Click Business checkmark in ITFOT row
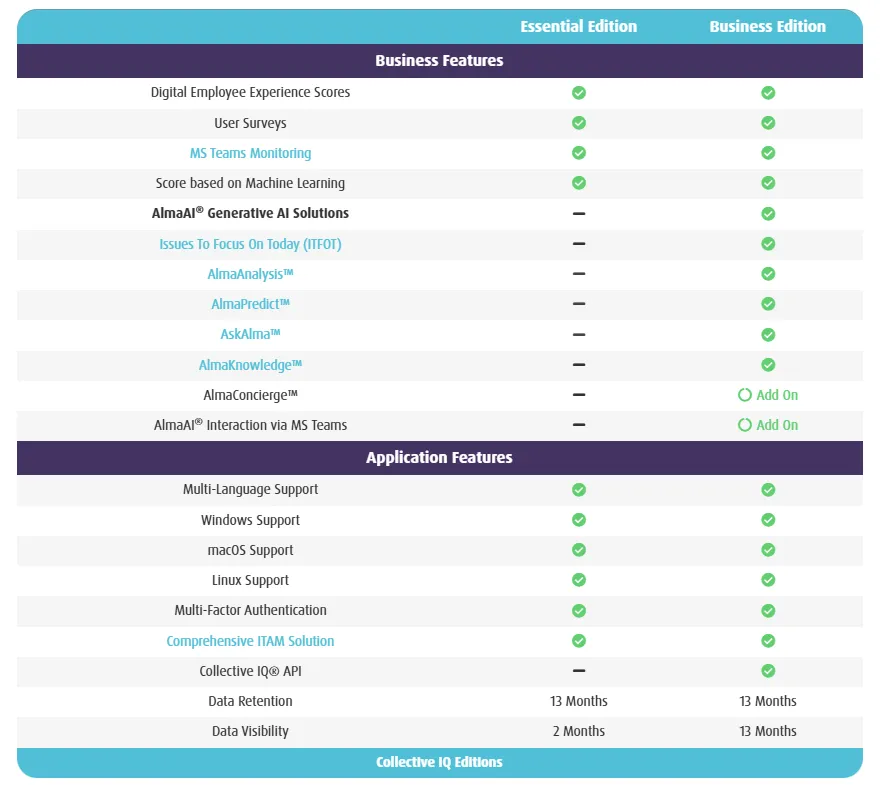Viewport: 889px width, 792px height. (x=768, y=244)
